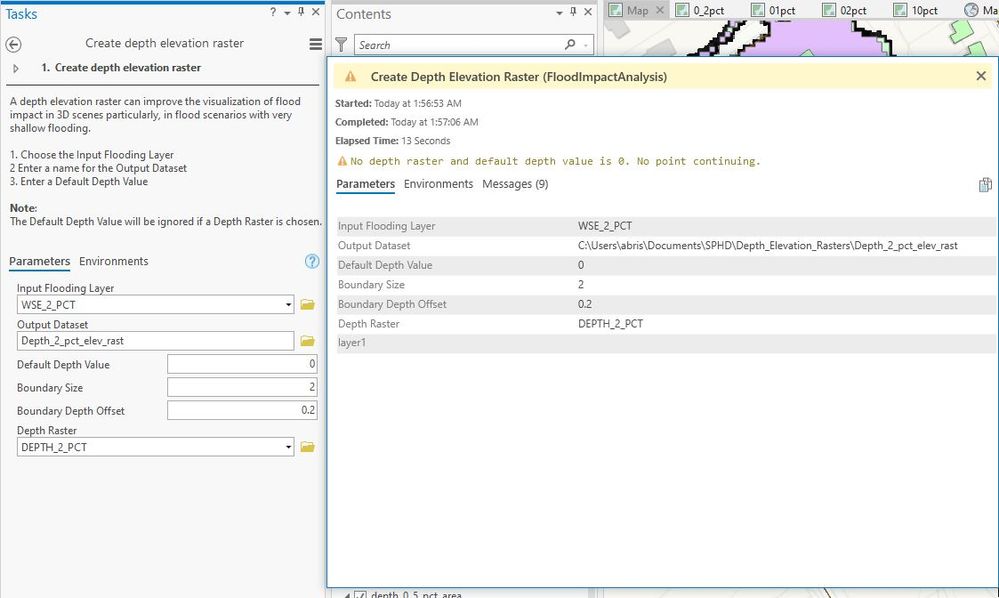Close the Contents pane
999x598 pixels.
pos(587,12)
